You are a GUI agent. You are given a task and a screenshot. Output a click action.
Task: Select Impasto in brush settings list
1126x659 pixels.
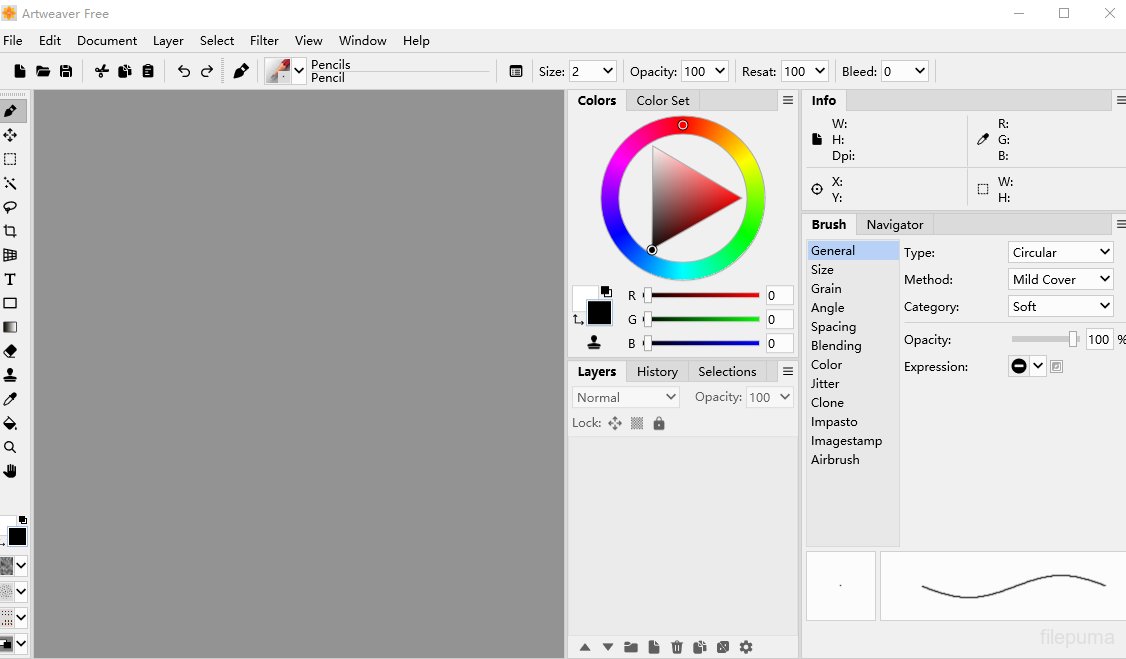pos(834,422)
